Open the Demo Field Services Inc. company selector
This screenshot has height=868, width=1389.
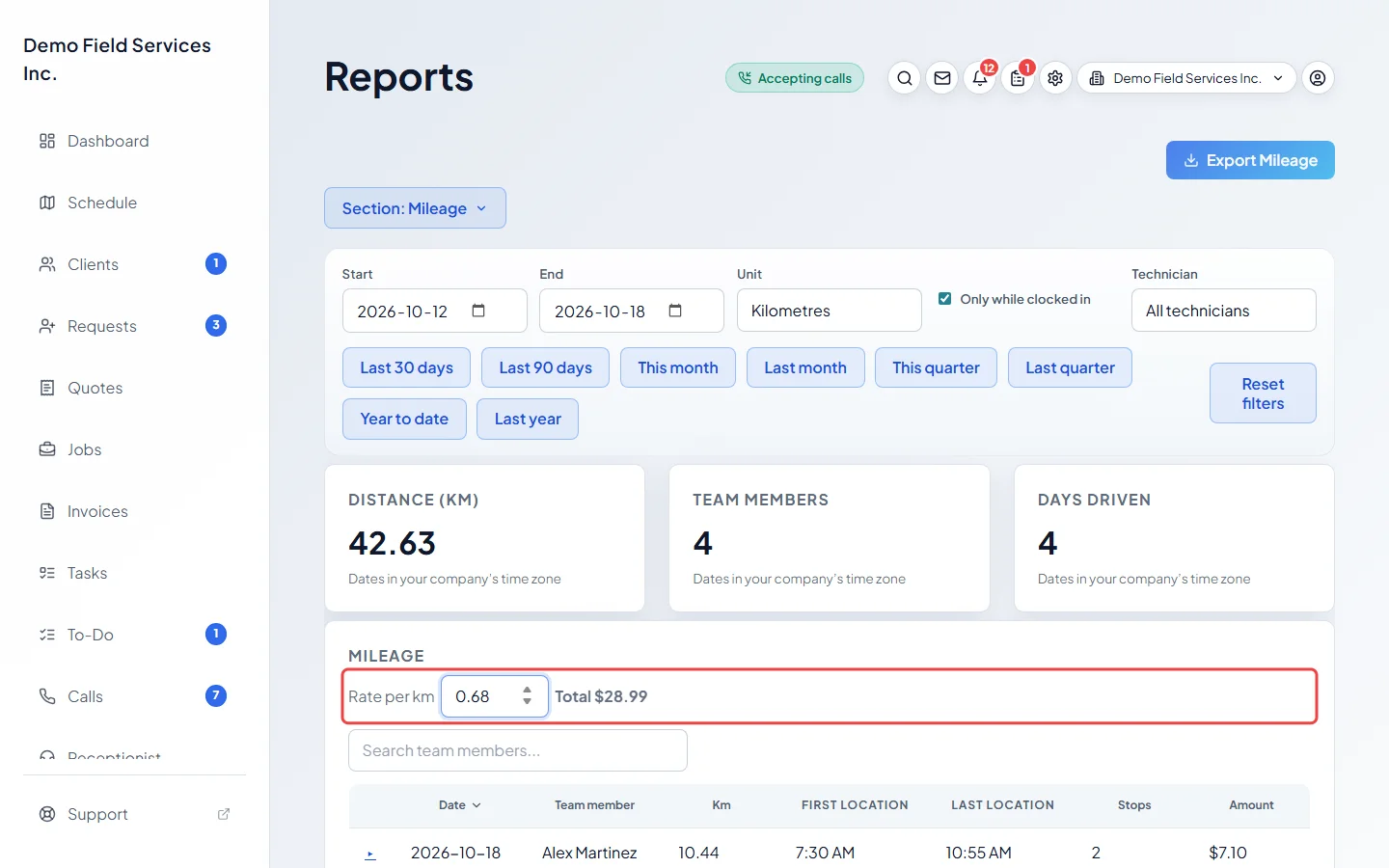coord(1186,78)
